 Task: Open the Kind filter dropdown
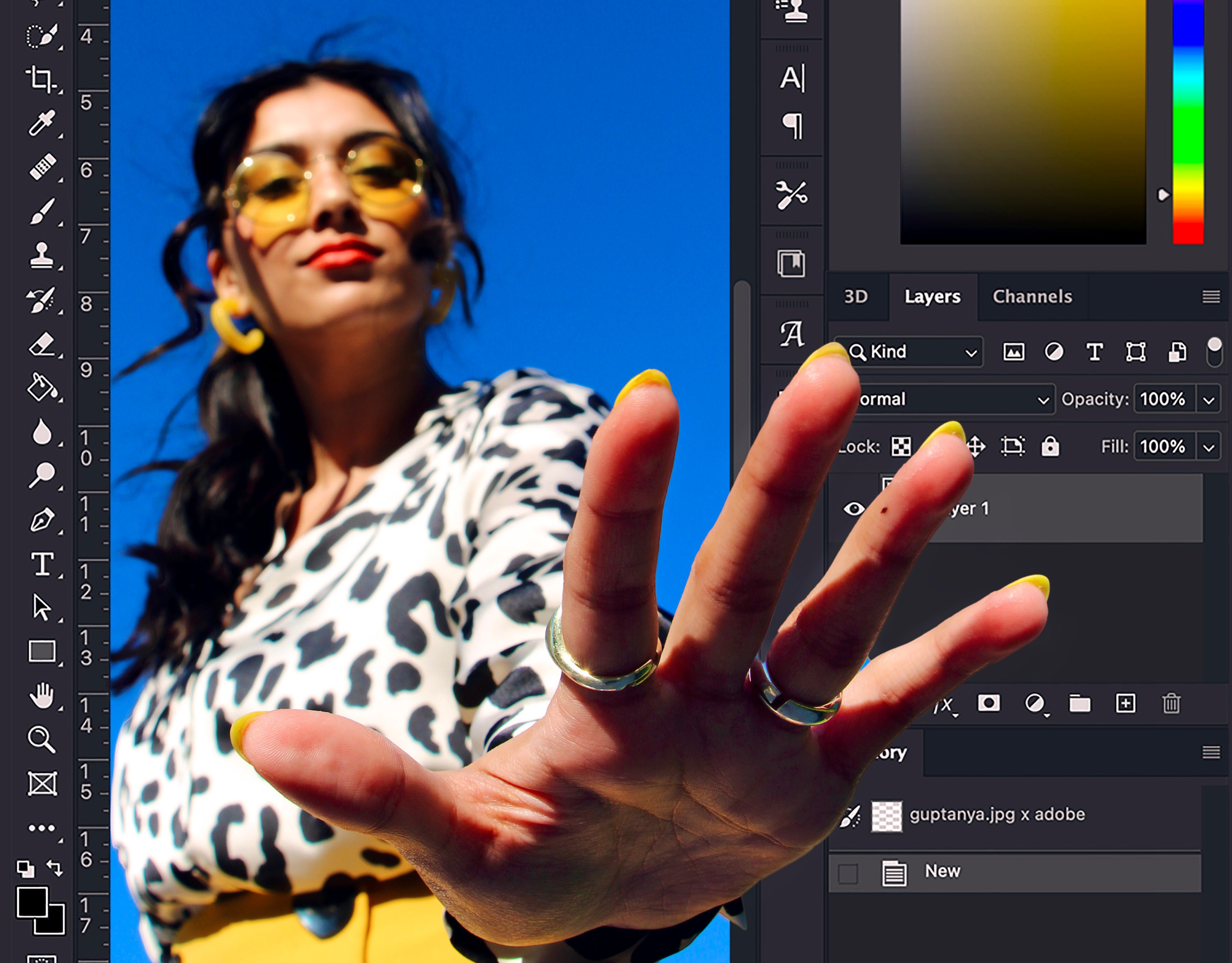coord(909,352)
